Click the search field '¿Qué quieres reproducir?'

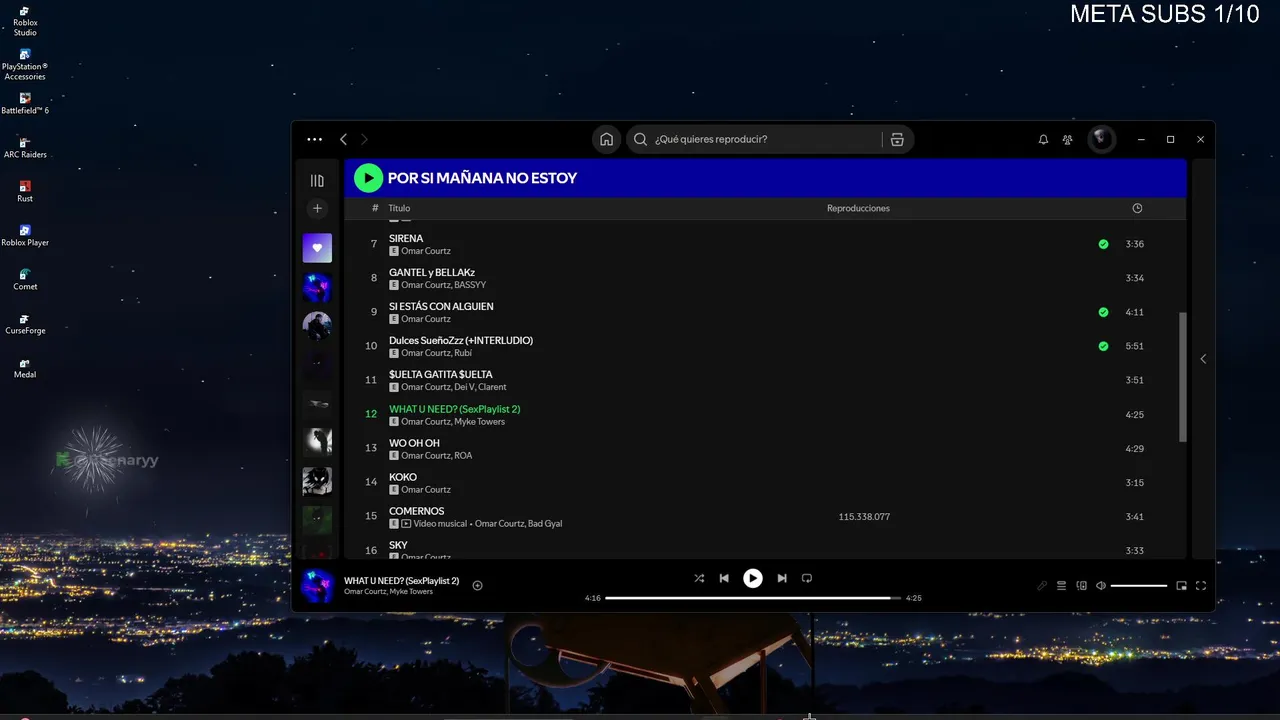click(755, 140)
